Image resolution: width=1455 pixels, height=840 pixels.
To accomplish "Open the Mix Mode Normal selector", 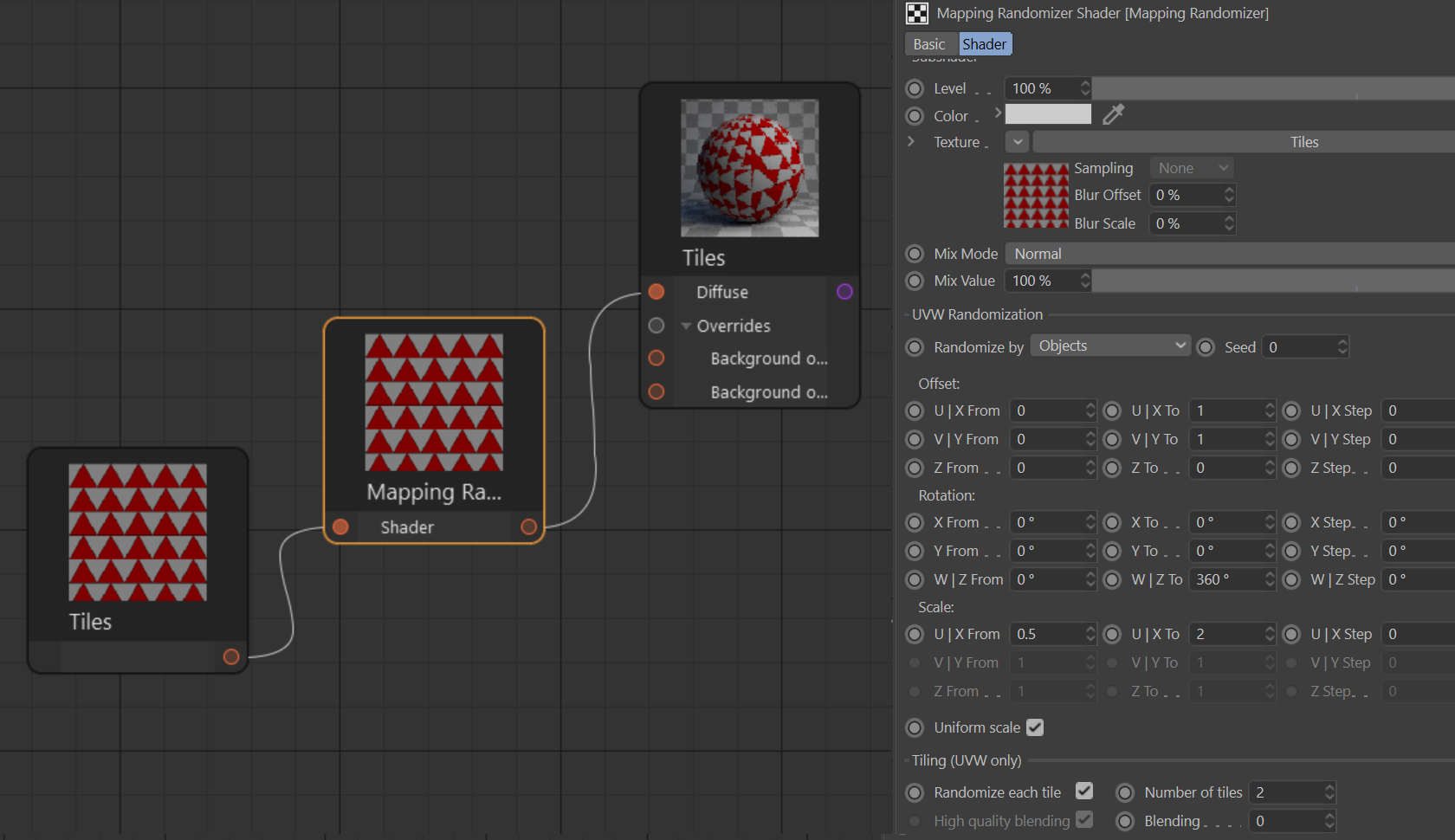I will (1230, 254).
